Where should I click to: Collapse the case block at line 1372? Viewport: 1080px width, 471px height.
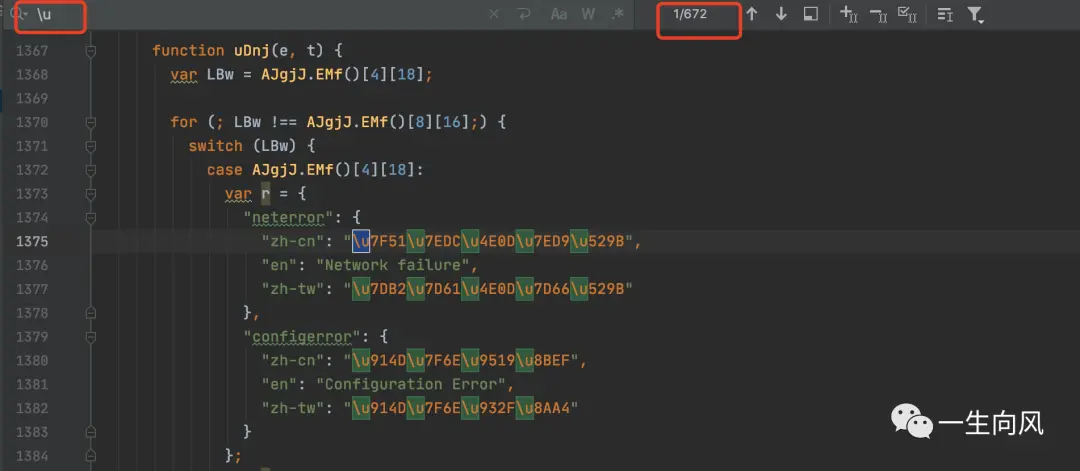pyautogui.click(x=90, y=170)
